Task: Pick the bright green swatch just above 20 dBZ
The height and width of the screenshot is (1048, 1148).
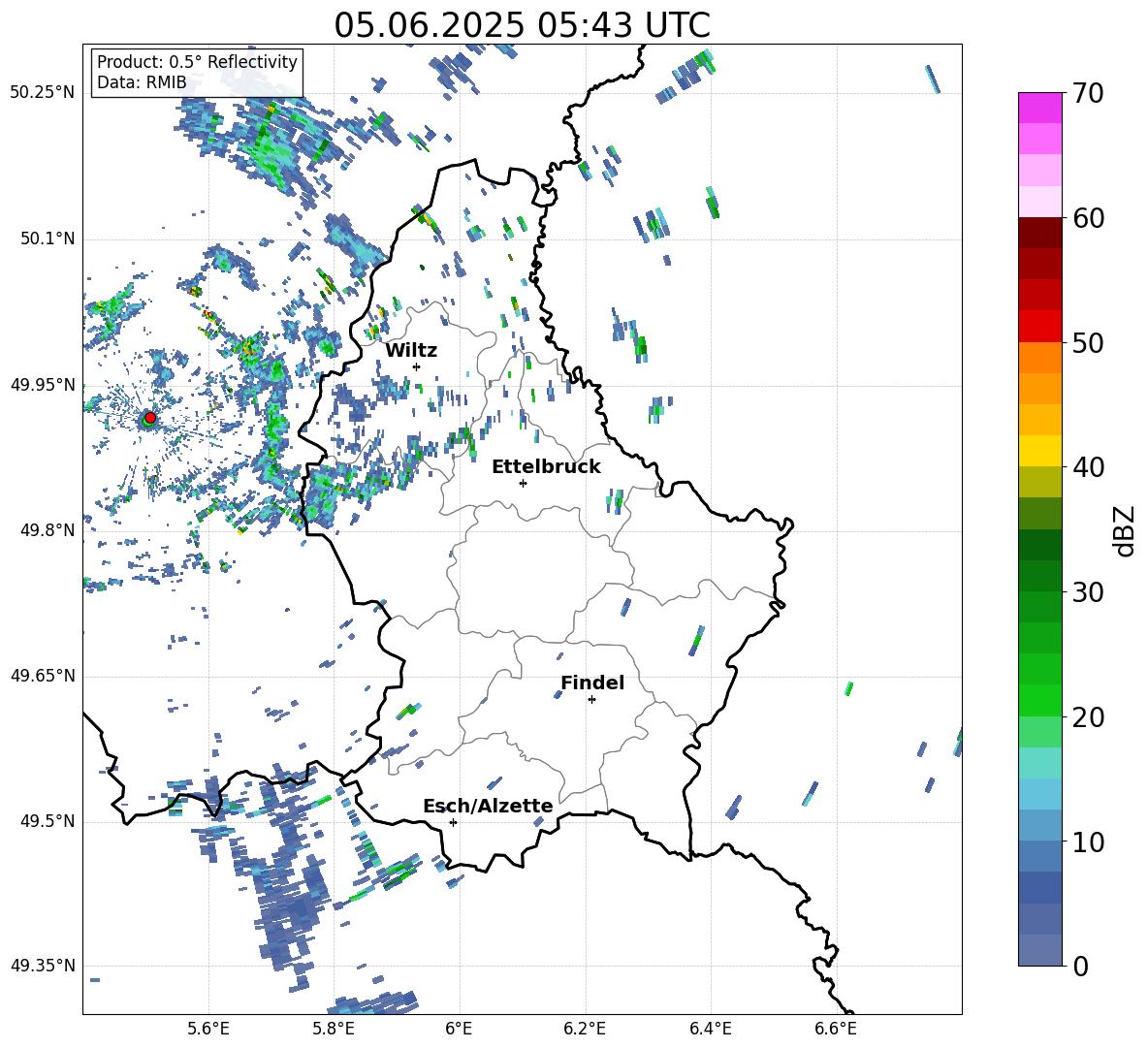Action: tap(1040, 701)
